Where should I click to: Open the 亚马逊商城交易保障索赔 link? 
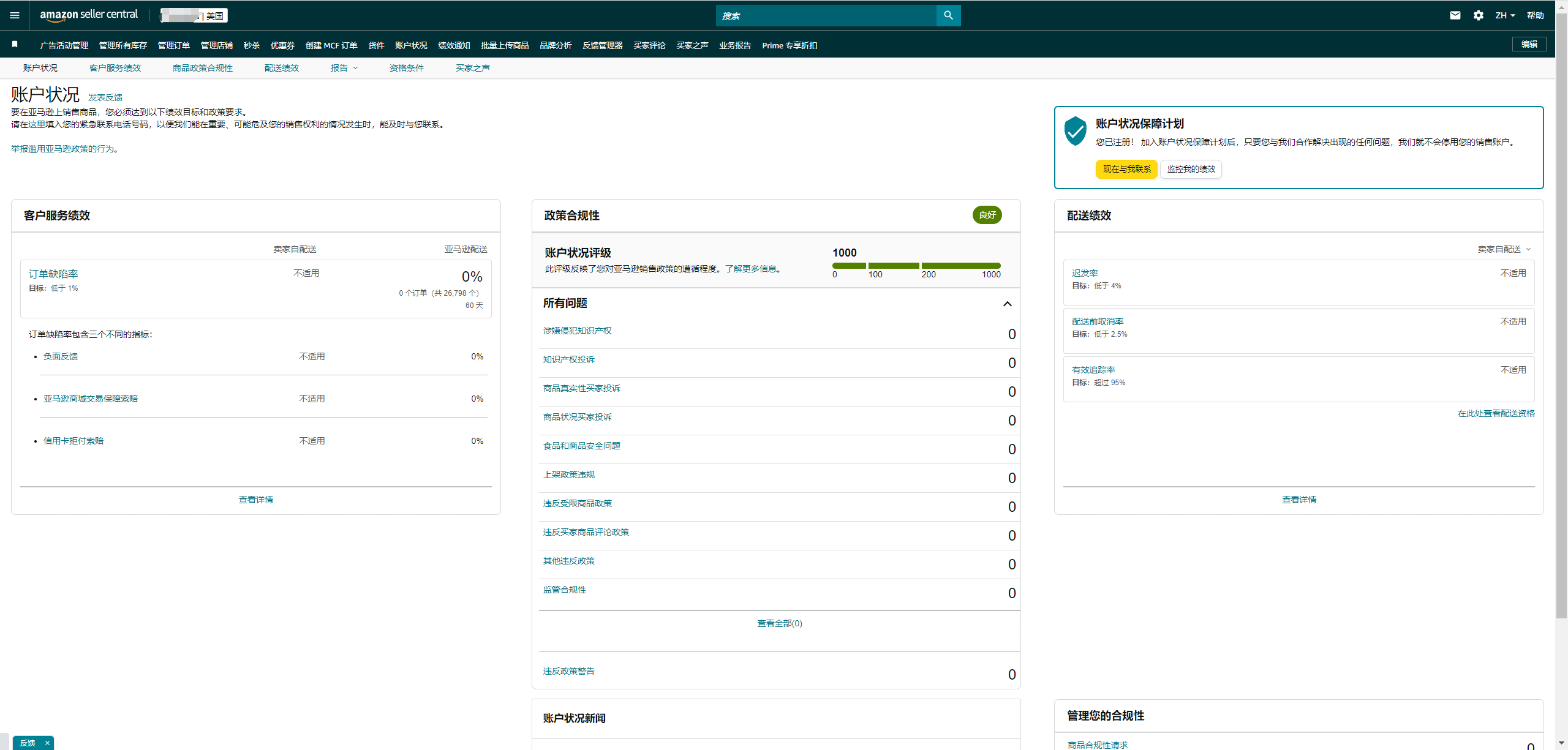pos(91,399)
